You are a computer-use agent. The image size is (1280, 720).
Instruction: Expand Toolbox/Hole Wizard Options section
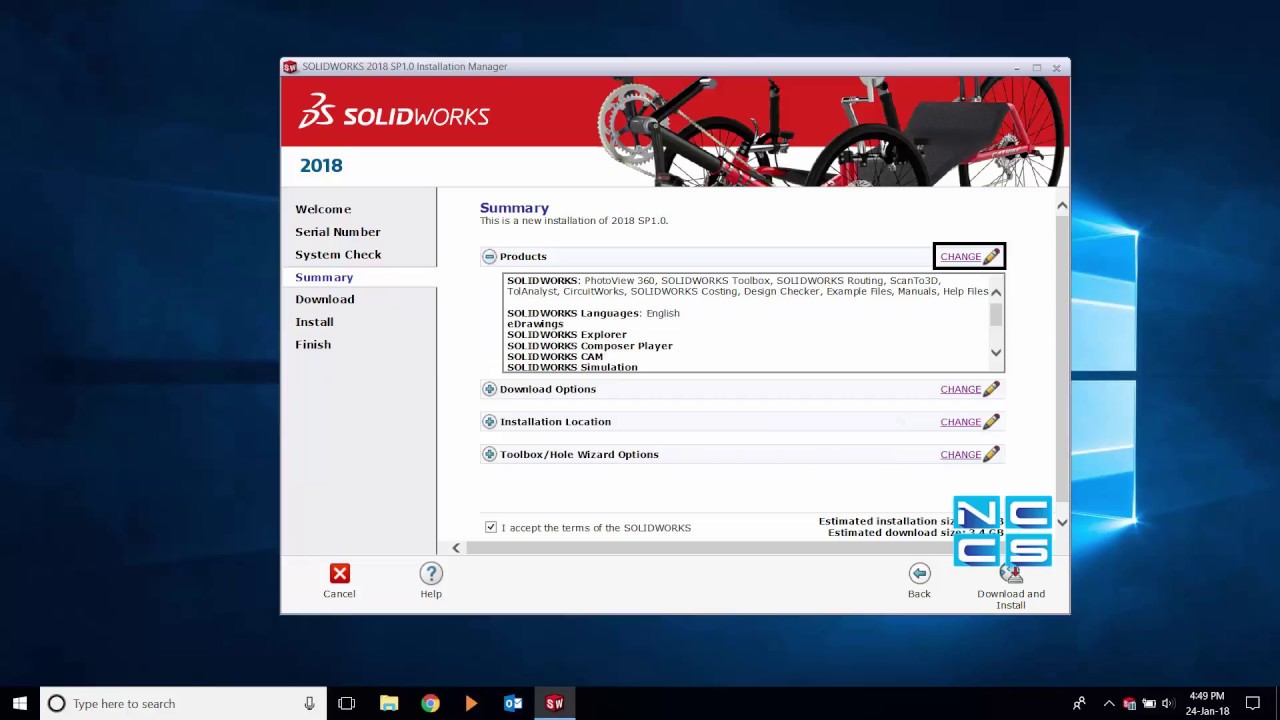coord(489,454)
